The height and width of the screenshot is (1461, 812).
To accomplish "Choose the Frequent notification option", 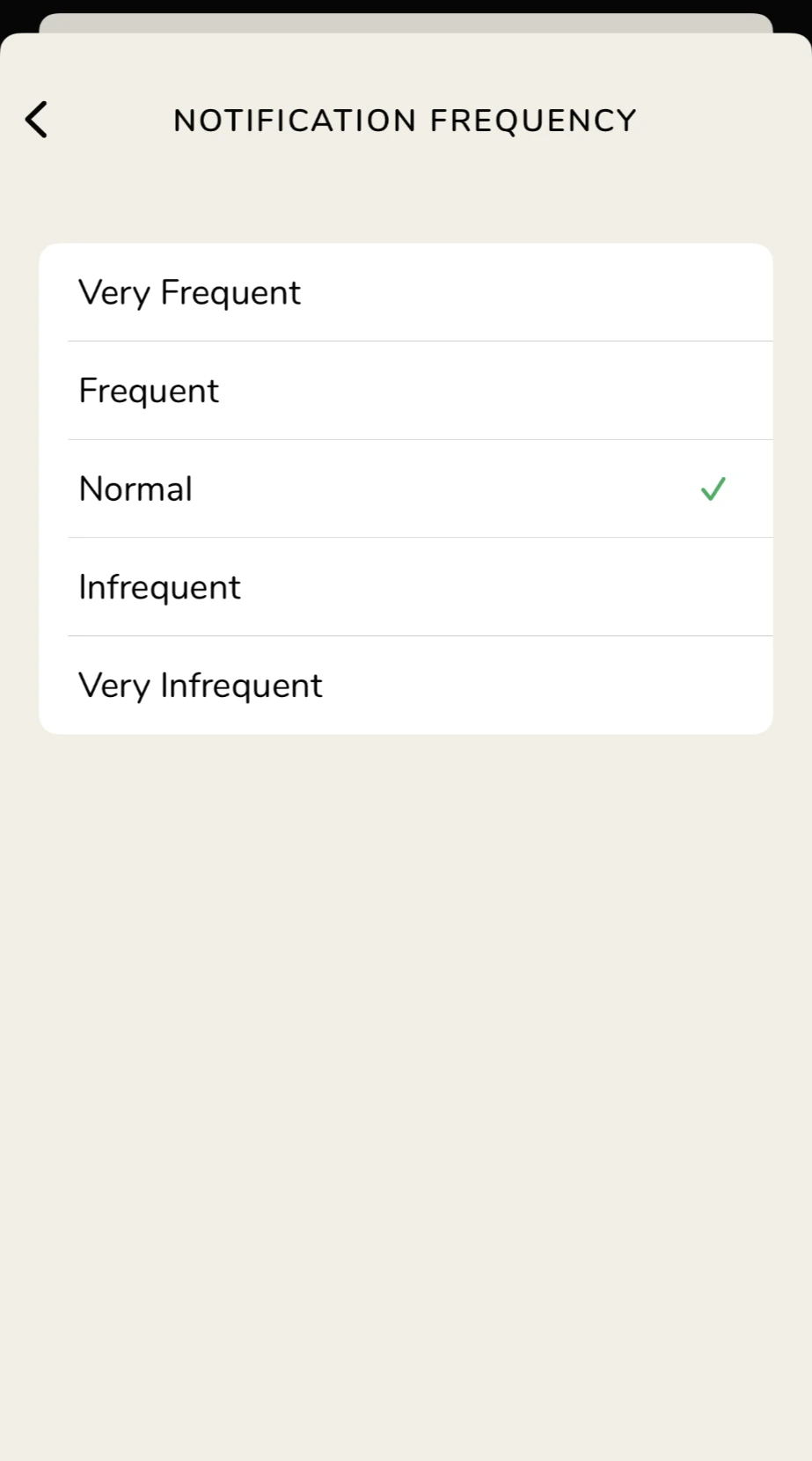I will (406, 391).
